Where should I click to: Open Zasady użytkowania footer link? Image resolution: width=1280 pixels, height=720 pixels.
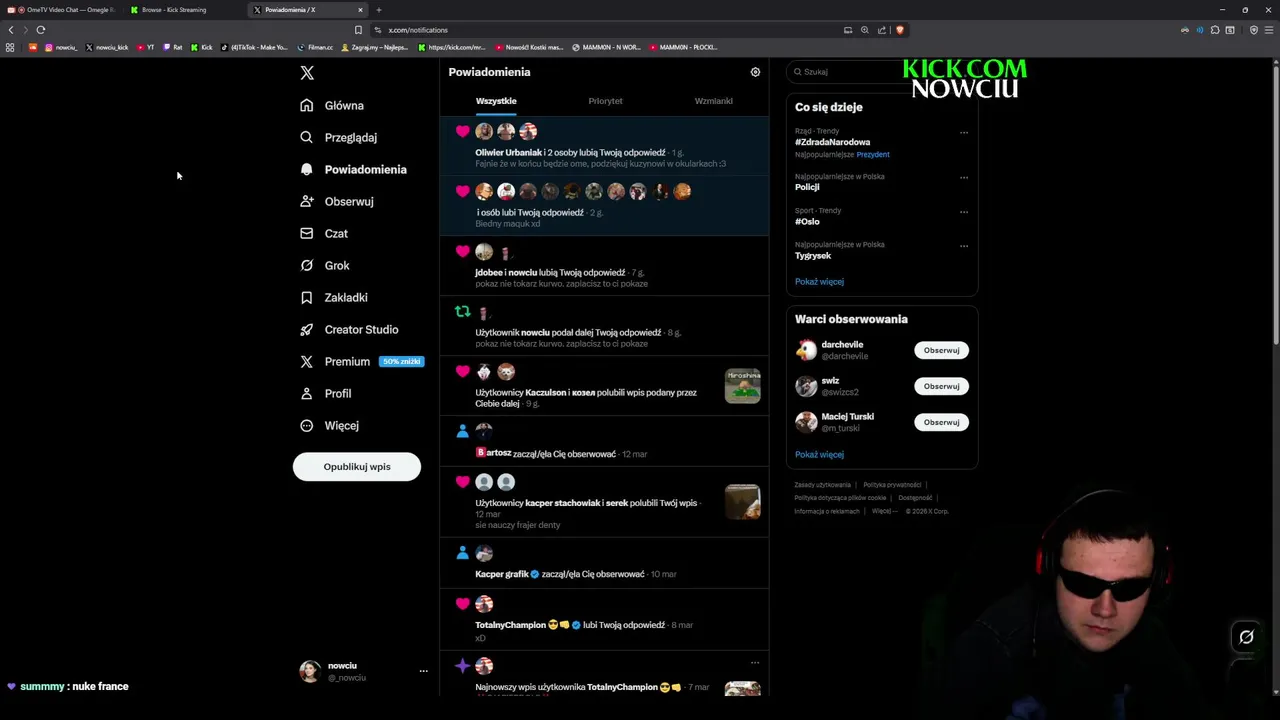click(822, 485)
